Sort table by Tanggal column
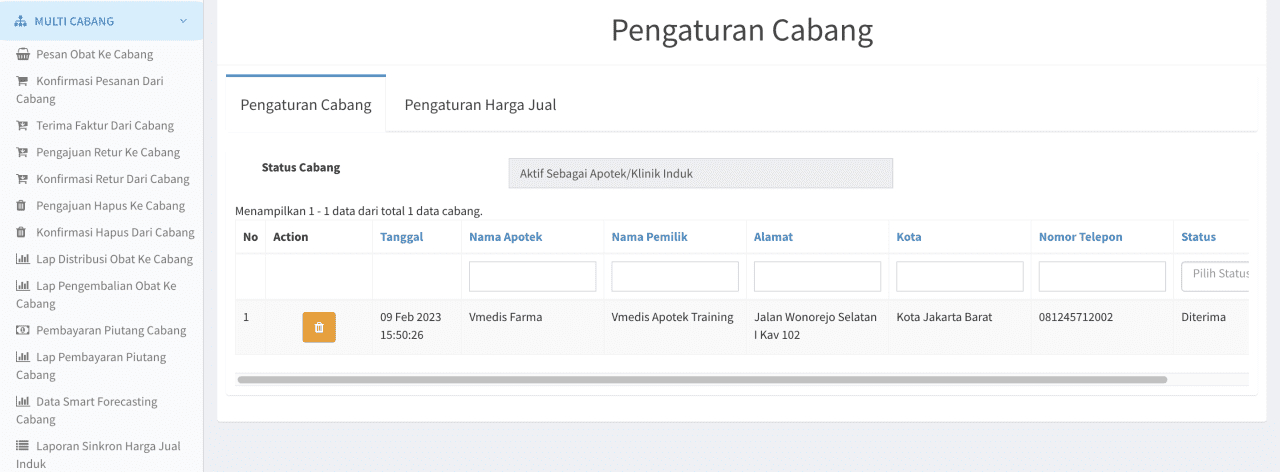This screenshot has height=472, width=1280. click(401, 237)
